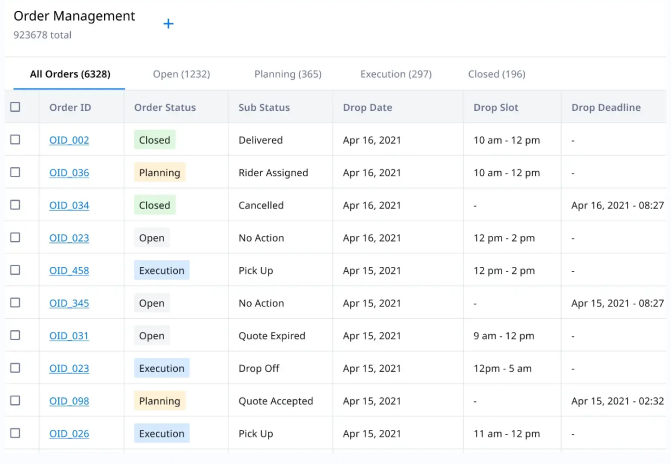671x464 pixels.
Task: Select the checkbox for order OID_458
Action: pos(15,270)
